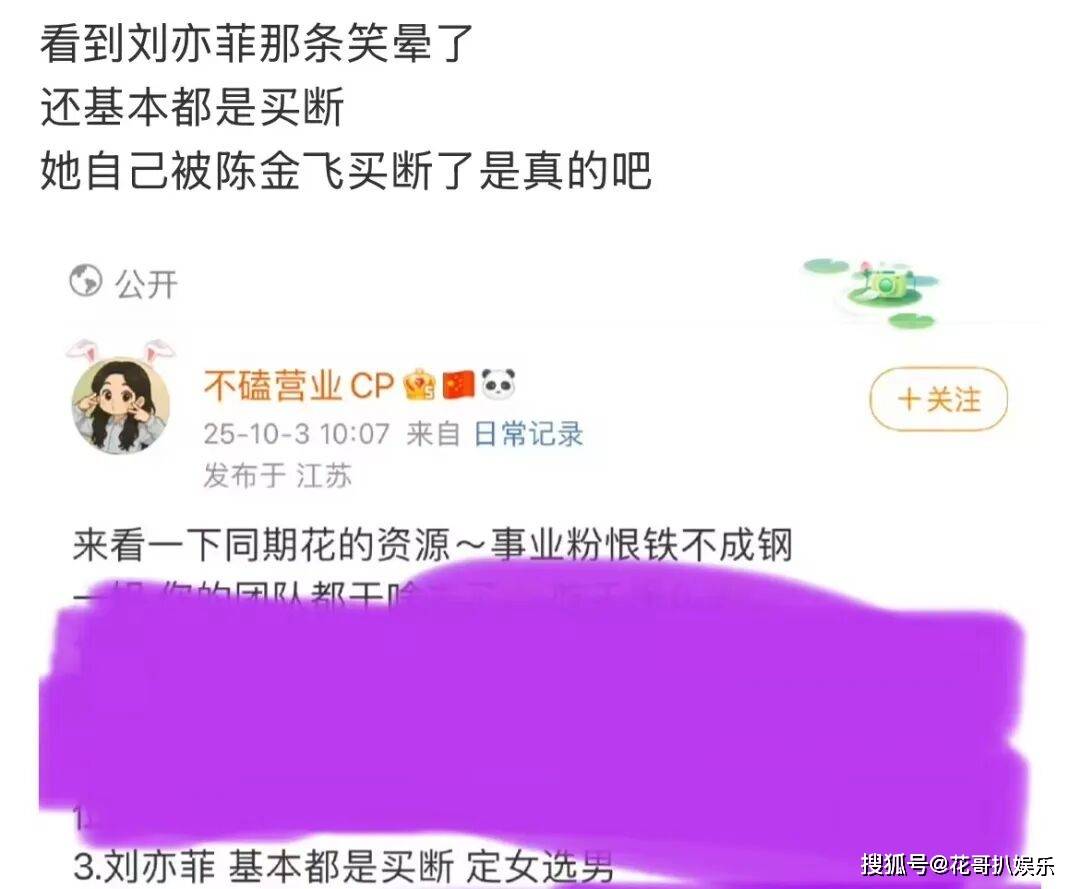Open the crown VIP badge beside username
This screenshot has width=1080, height=889.
[420, 385]
